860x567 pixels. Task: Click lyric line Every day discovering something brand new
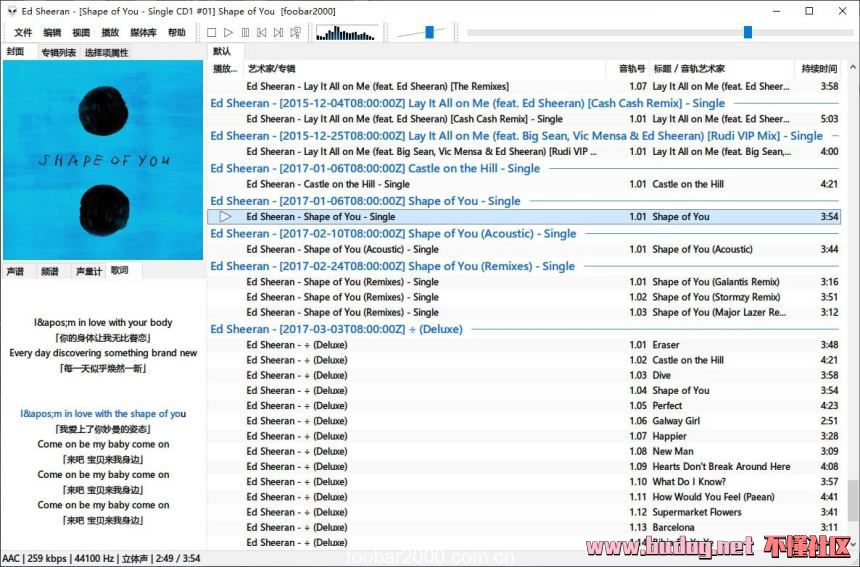coord(103,353)
